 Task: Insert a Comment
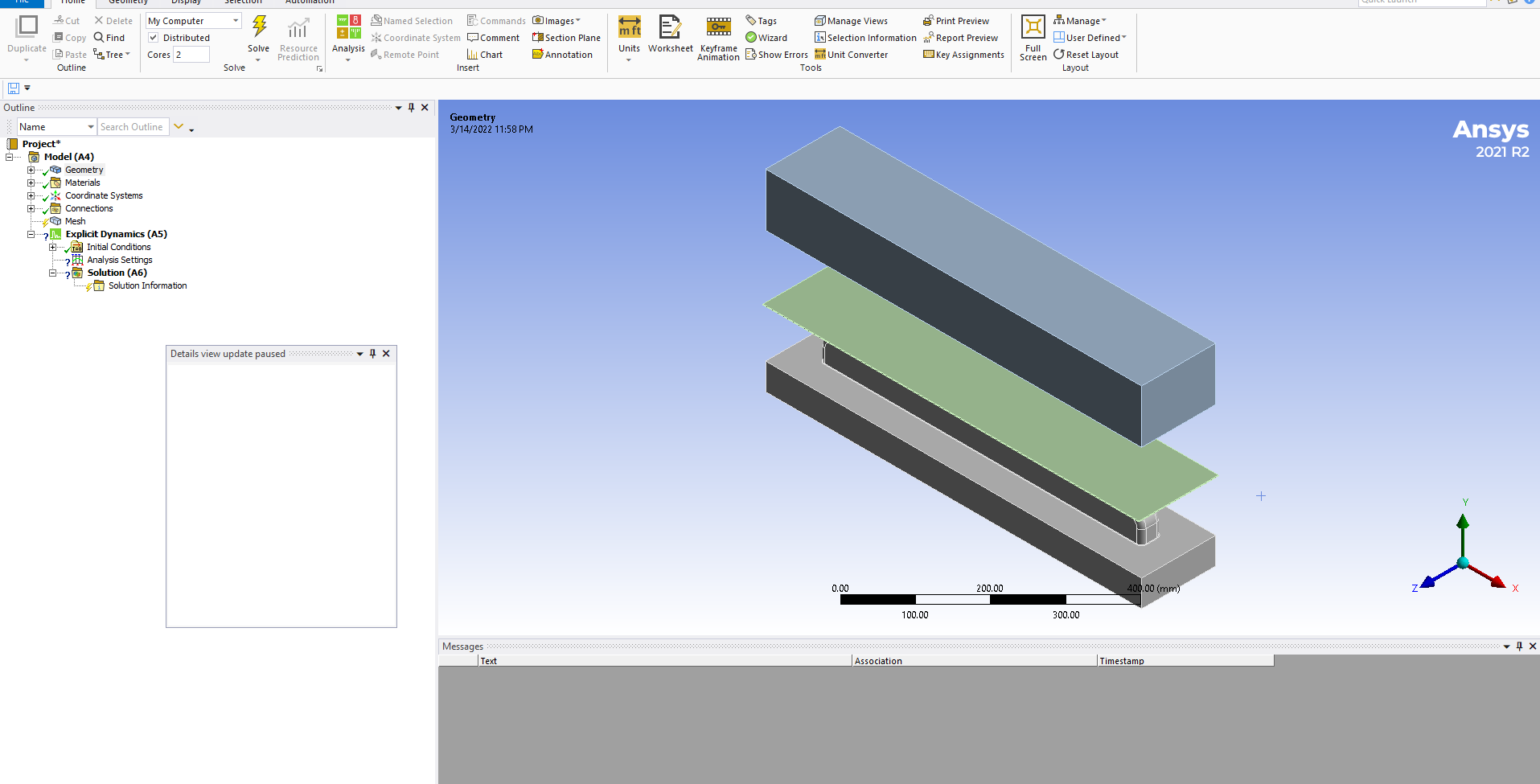pyautogui.click(x=493, y=38)
